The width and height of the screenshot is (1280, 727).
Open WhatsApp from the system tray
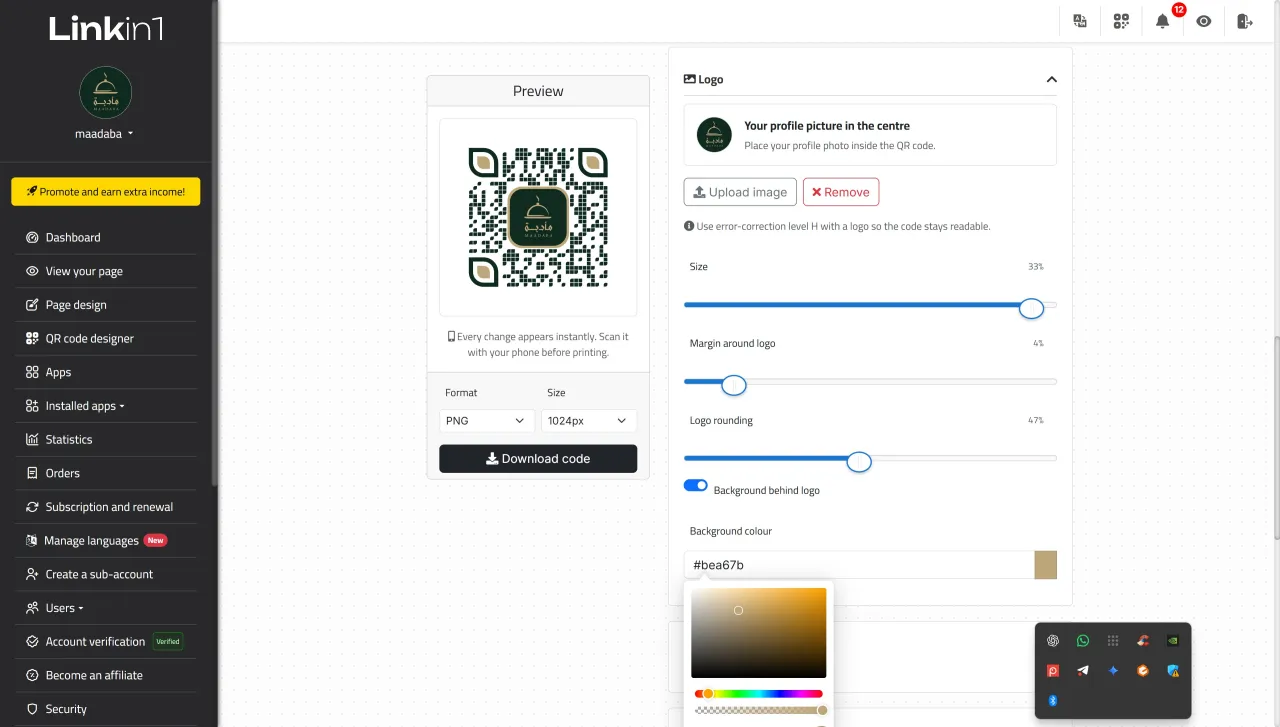coord(1083,641)
